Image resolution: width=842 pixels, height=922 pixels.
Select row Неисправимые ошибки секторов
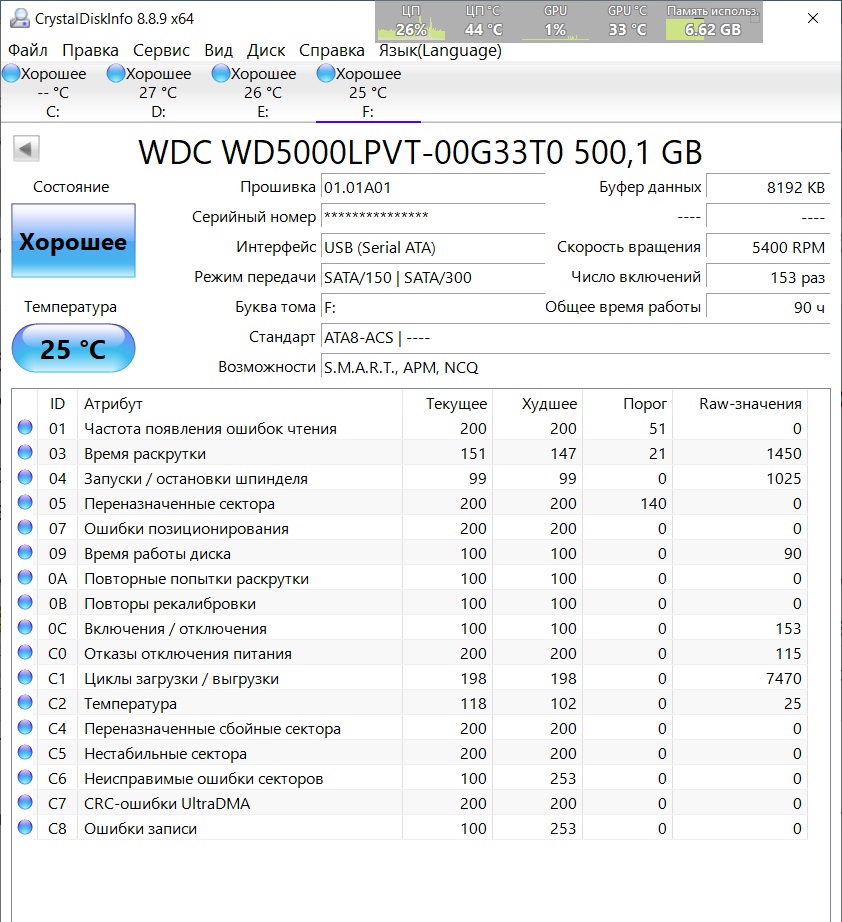coord(410,779)
